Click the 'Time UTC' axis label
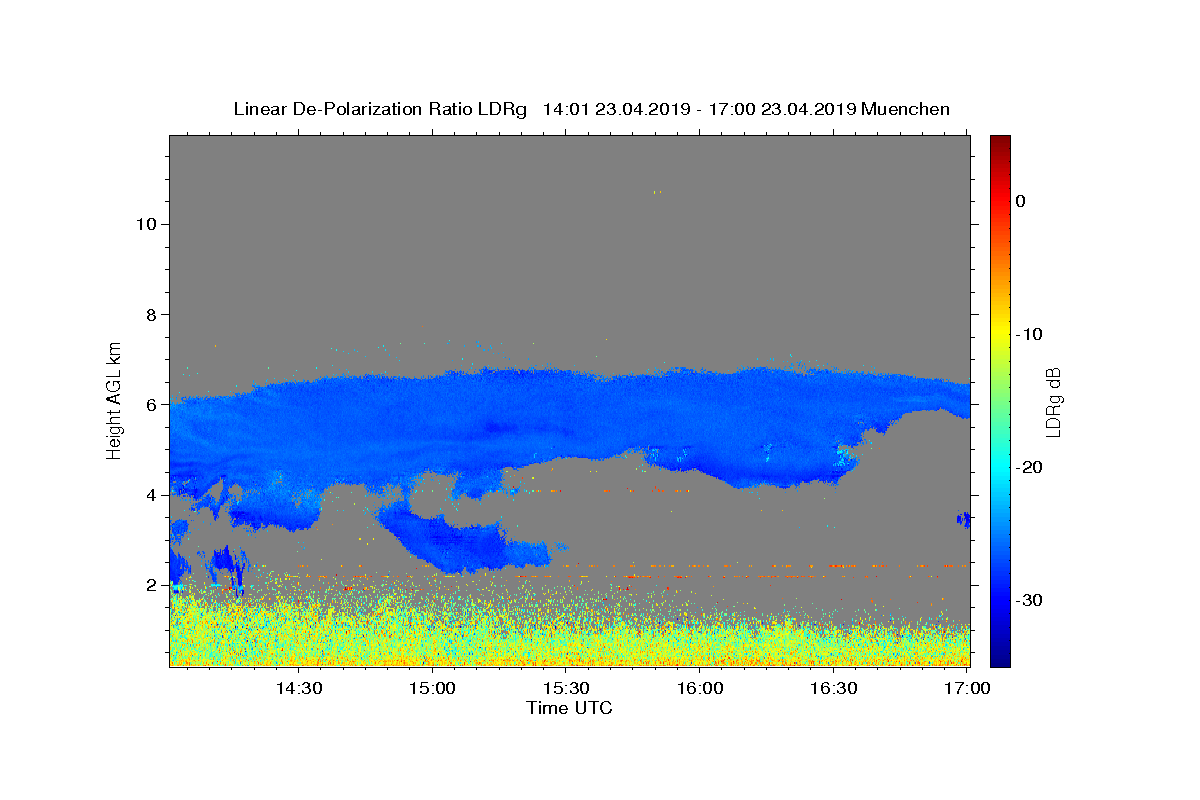The image size is (1200, 800). pos(569,708)
